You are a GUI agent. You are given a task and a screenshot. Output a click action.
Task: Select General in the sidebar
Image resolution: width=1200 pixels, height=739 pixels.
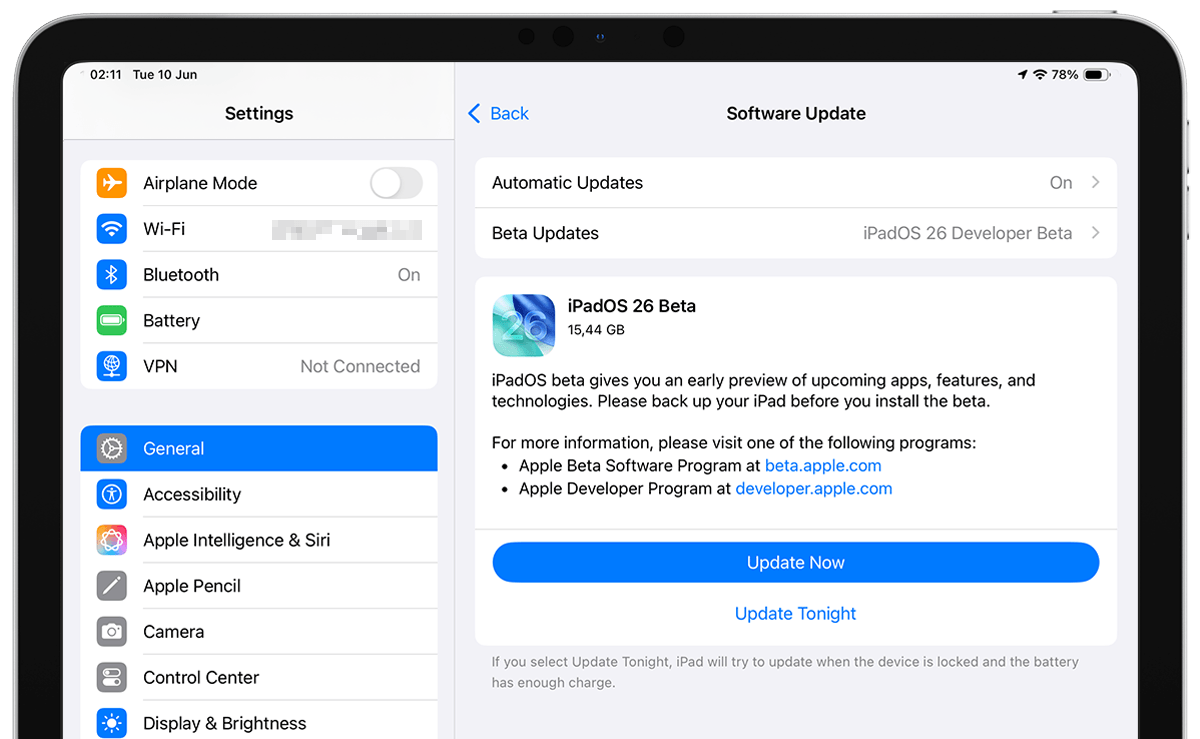pyautogui.click(x=259, y=448)
